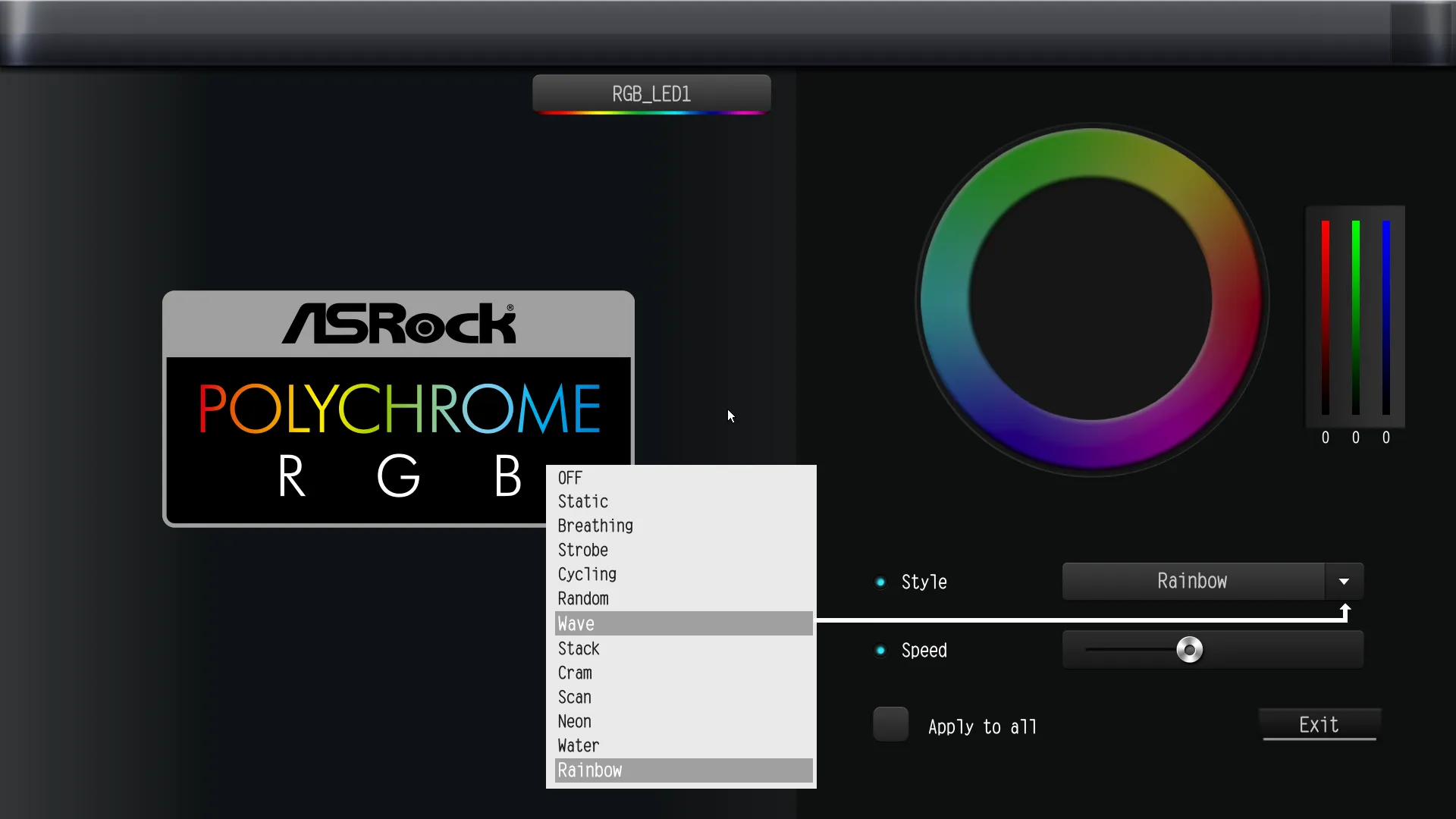This screenshot has width=1456, height=819.
Task: Select Stack from style list
Action: [x=683, y=648]
